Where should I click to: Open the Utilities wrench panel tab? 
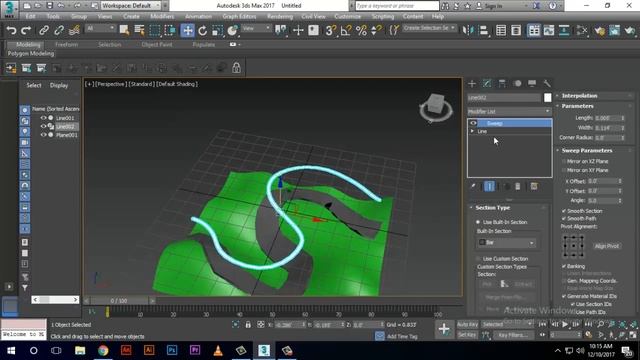click(x=547, y=84)
